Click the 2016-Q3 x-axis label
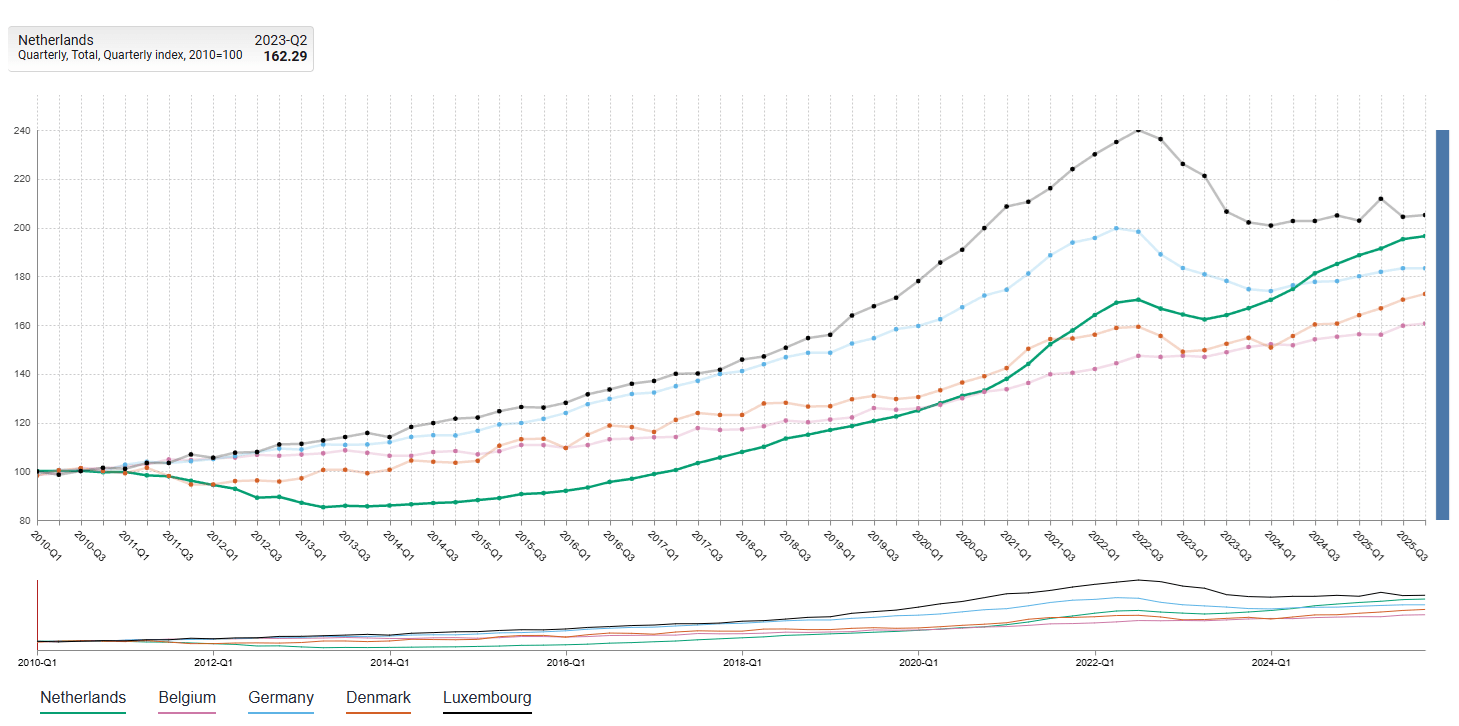The image size is (1459, 726). (x=620, y=545)
